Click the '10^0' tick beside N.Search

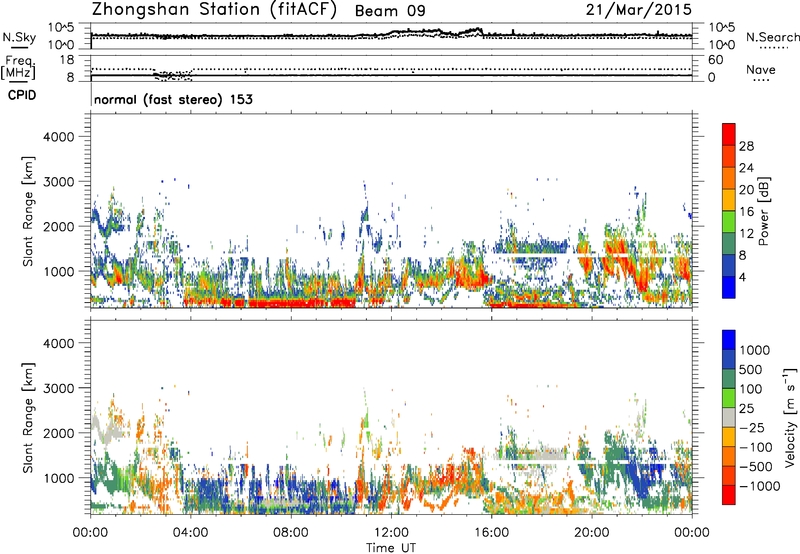click(x=722, y=45)
